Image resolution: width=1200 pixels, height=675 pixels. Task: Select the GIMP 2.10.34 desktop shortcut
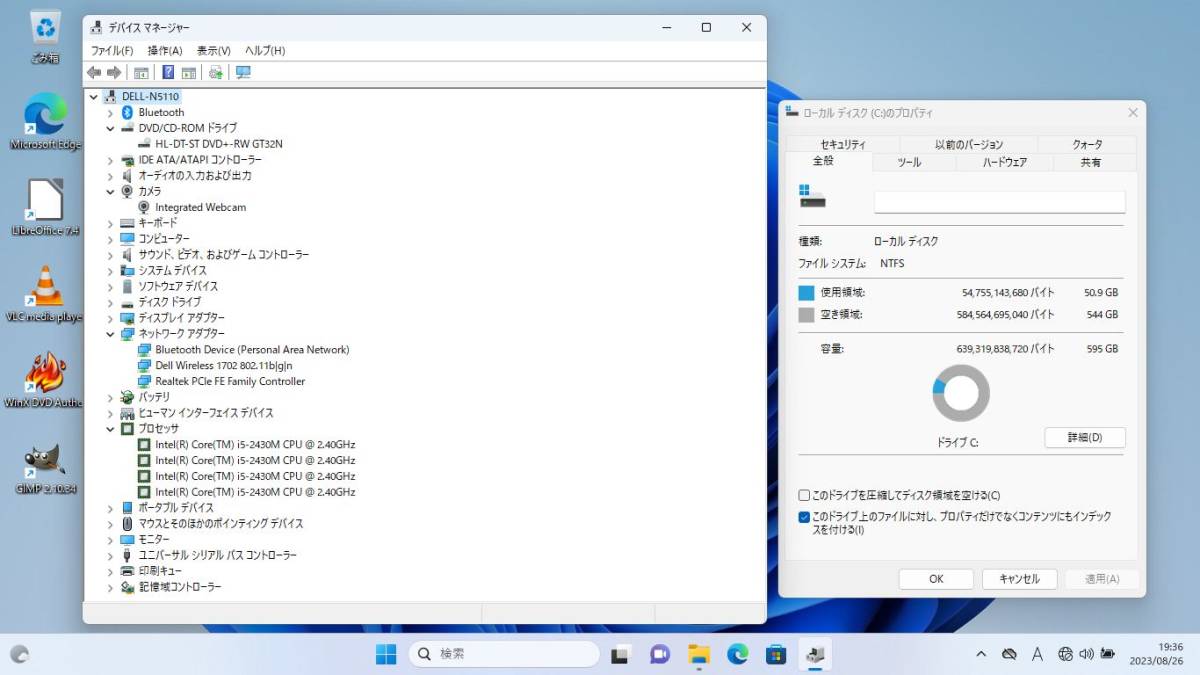(x=45, y=467)
